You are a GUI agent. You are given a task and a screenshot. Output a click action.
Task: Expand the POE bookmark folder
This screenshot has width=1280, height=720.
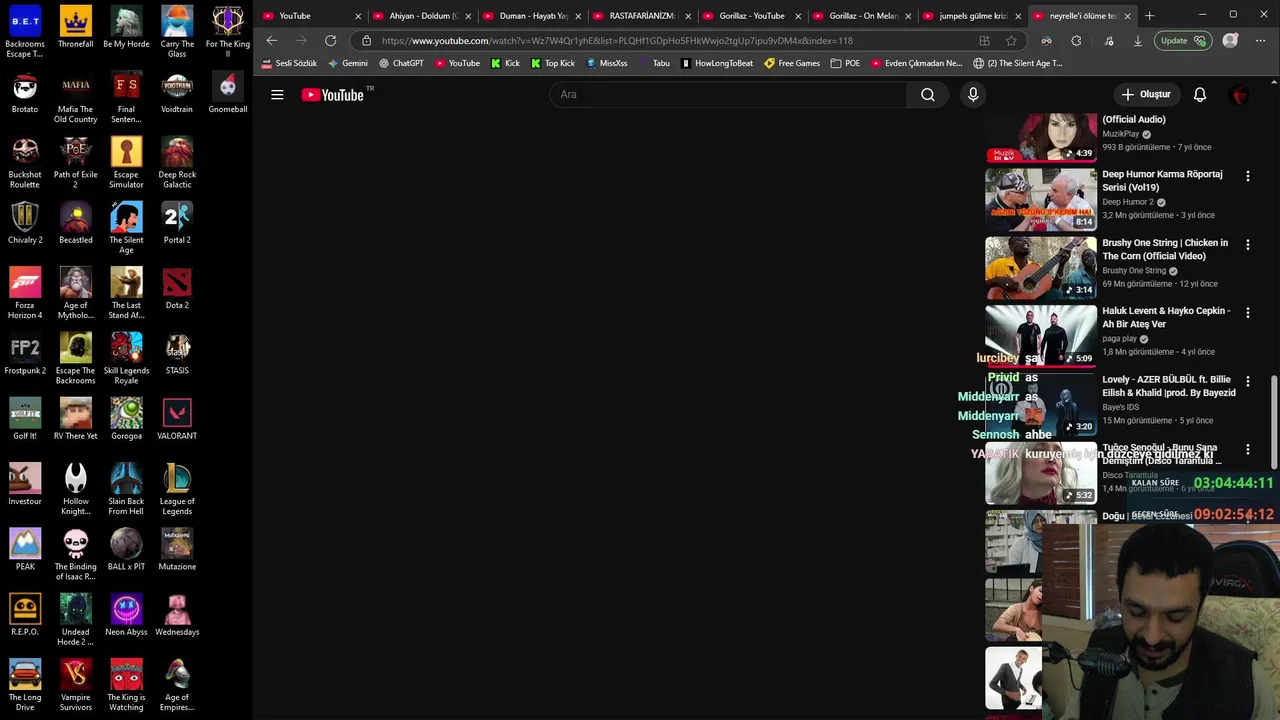(x=845, y=63)
